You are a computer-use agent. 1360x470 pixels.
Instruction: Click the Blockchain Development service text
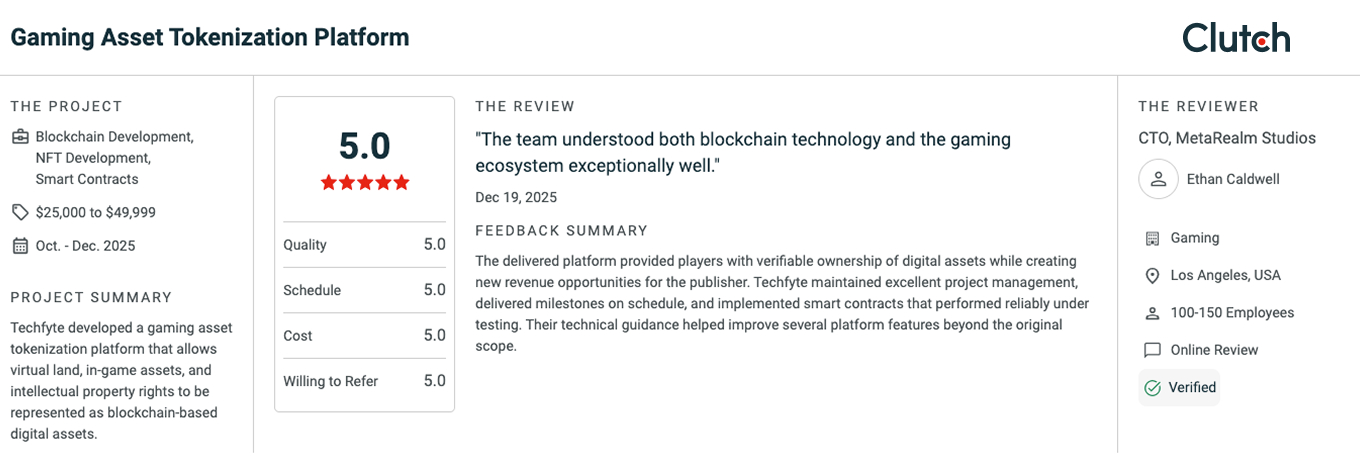(114, 137)
